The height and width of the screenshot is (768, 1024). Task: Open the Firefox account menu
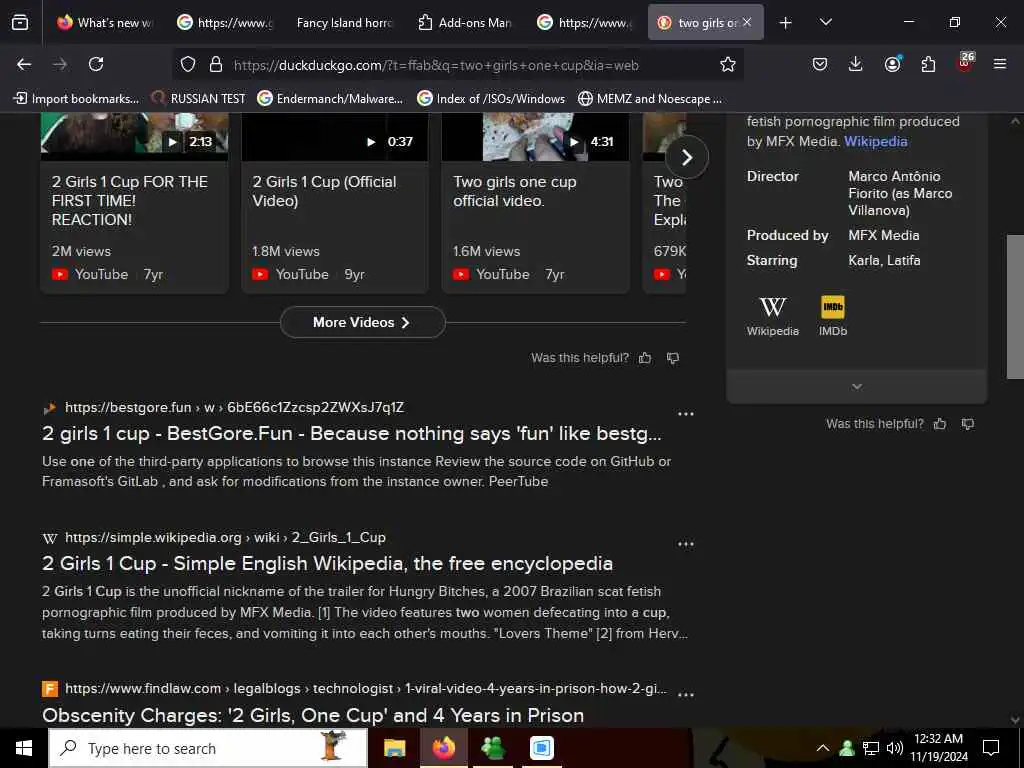click(892, 64)
